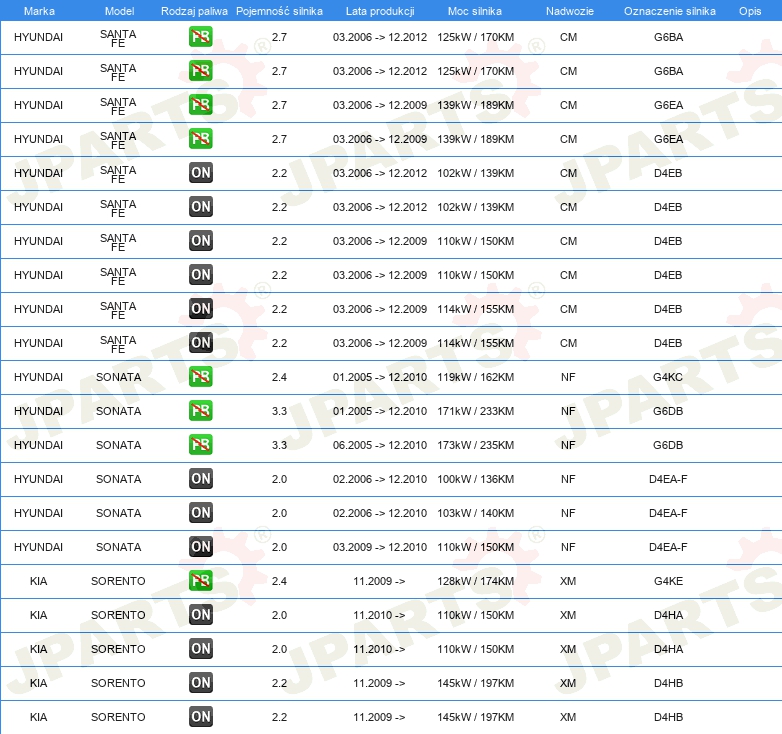
Task: Click the Opis column header
Action: pos(750,11)
